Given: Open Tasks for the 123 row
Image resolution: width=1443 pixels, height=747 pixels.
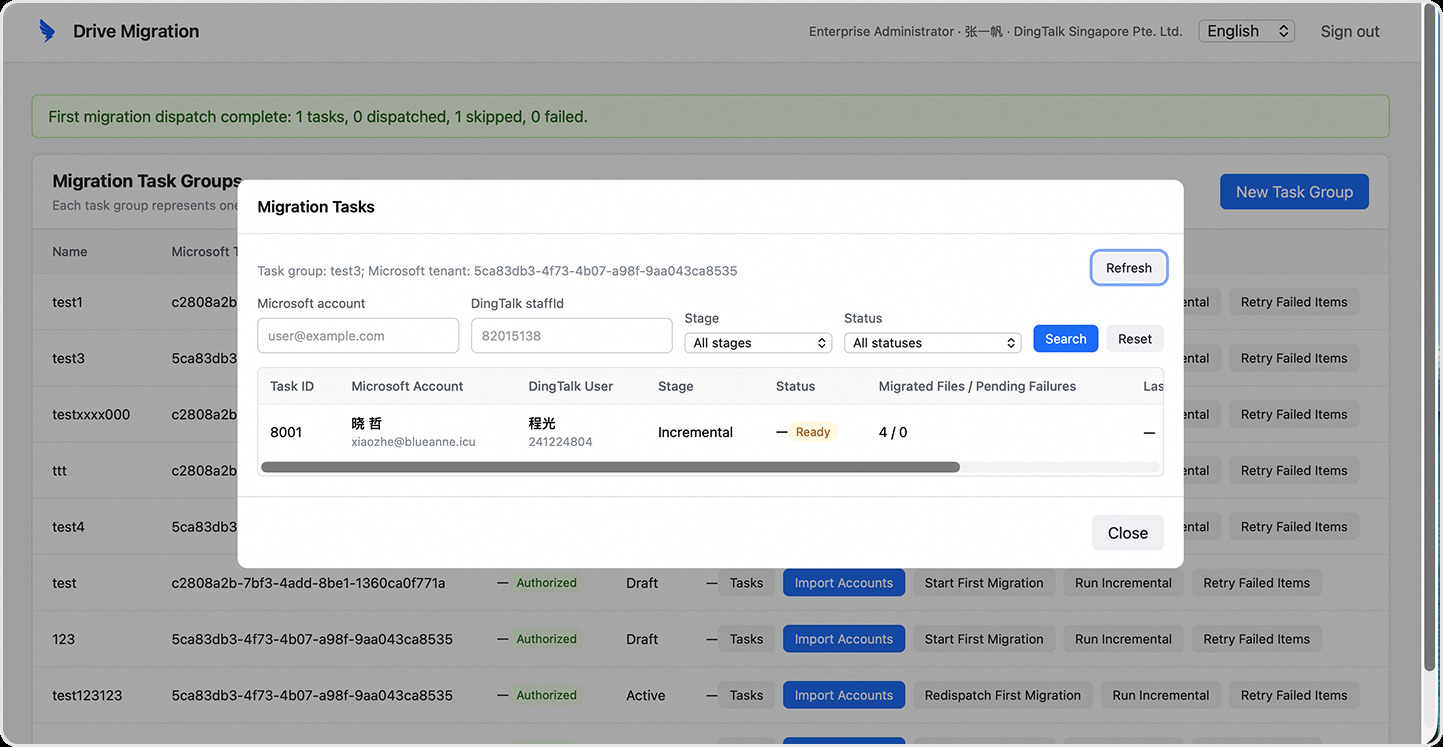Looking at the screenshot, I should [x=746, y=639].
